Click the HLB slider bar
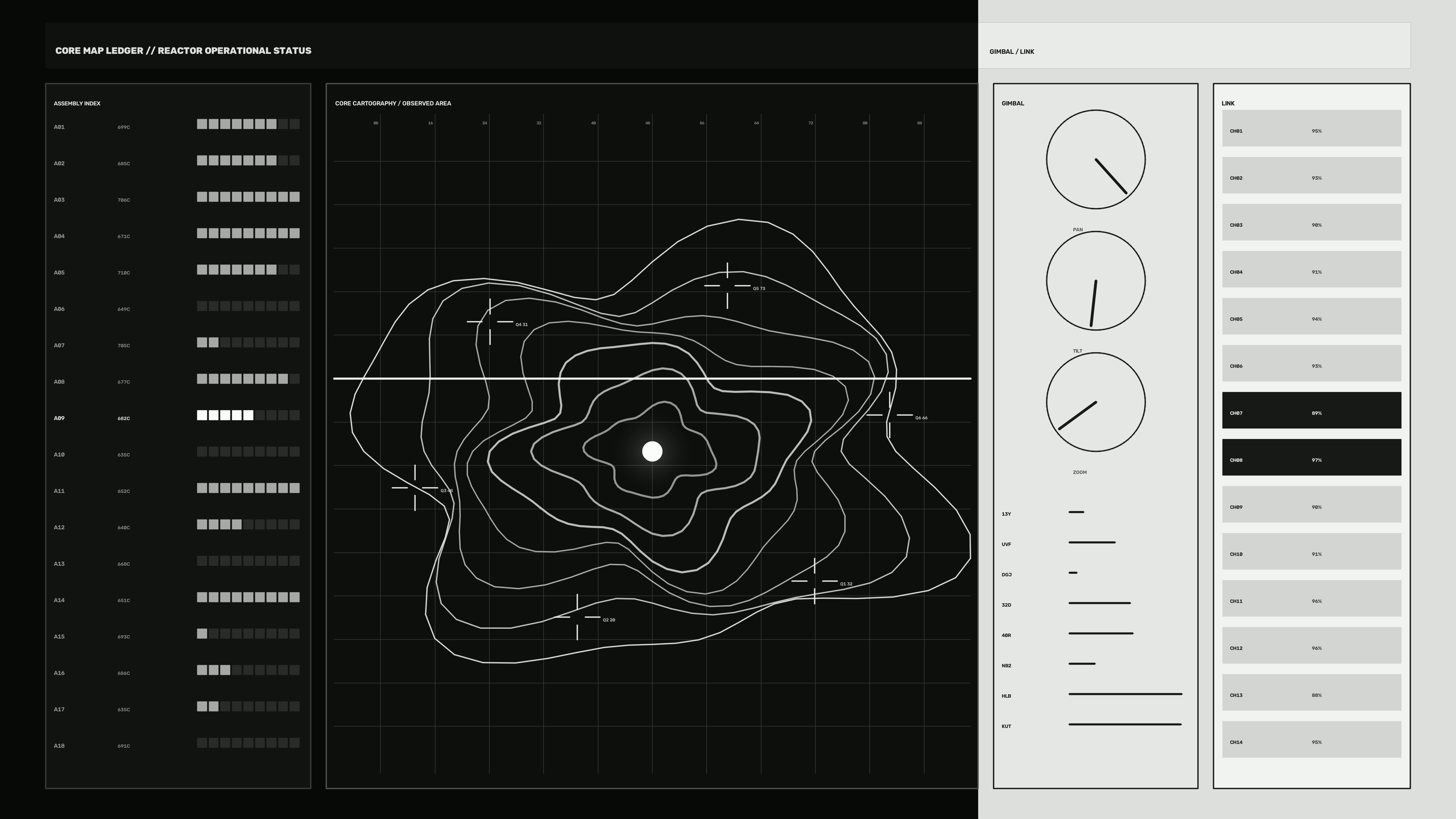This screenshot has height=819, width=1456. (1125, 694)
